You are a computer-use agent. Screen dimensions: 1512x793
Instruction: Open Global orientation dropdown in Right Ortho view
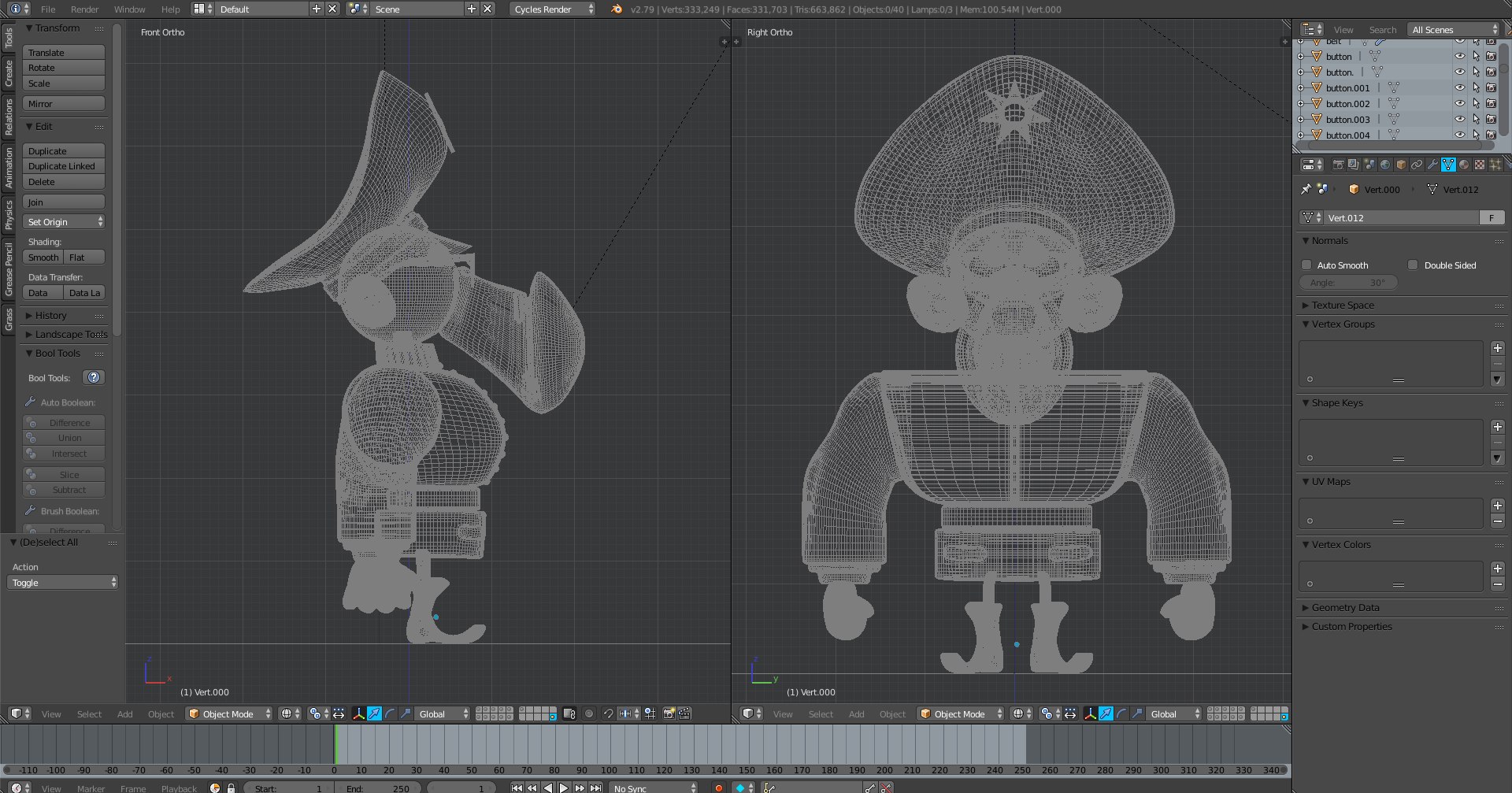tap(1174, 713)
